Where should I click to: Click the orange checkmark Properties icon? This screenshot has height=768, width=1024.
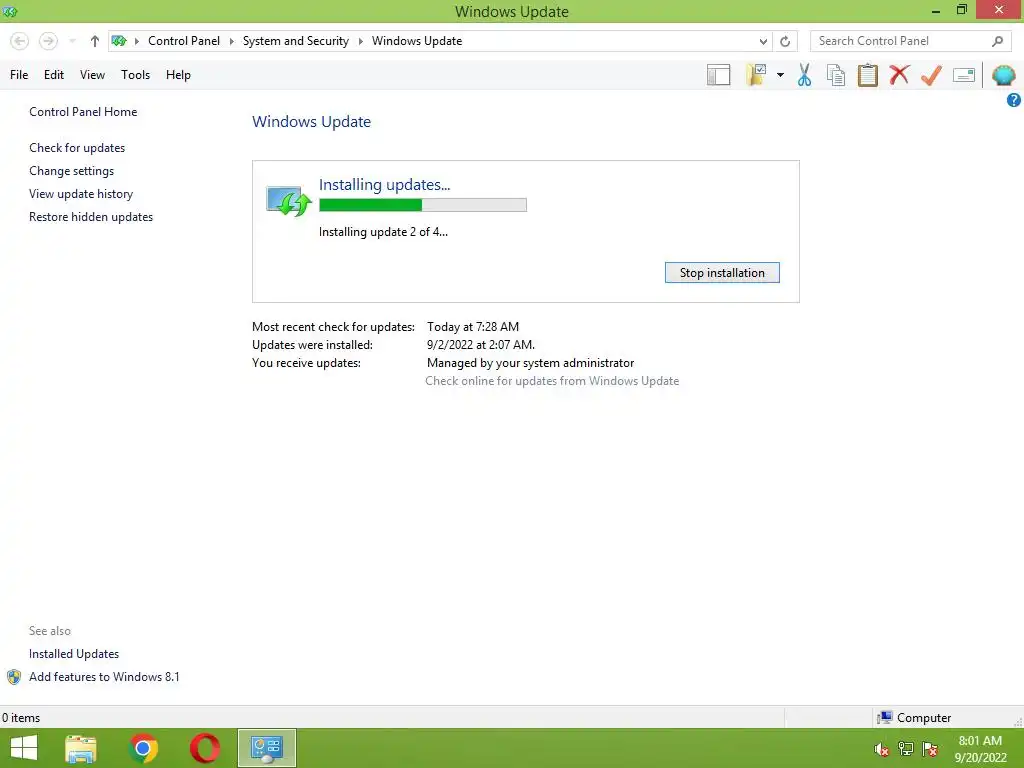coord(931,75)
